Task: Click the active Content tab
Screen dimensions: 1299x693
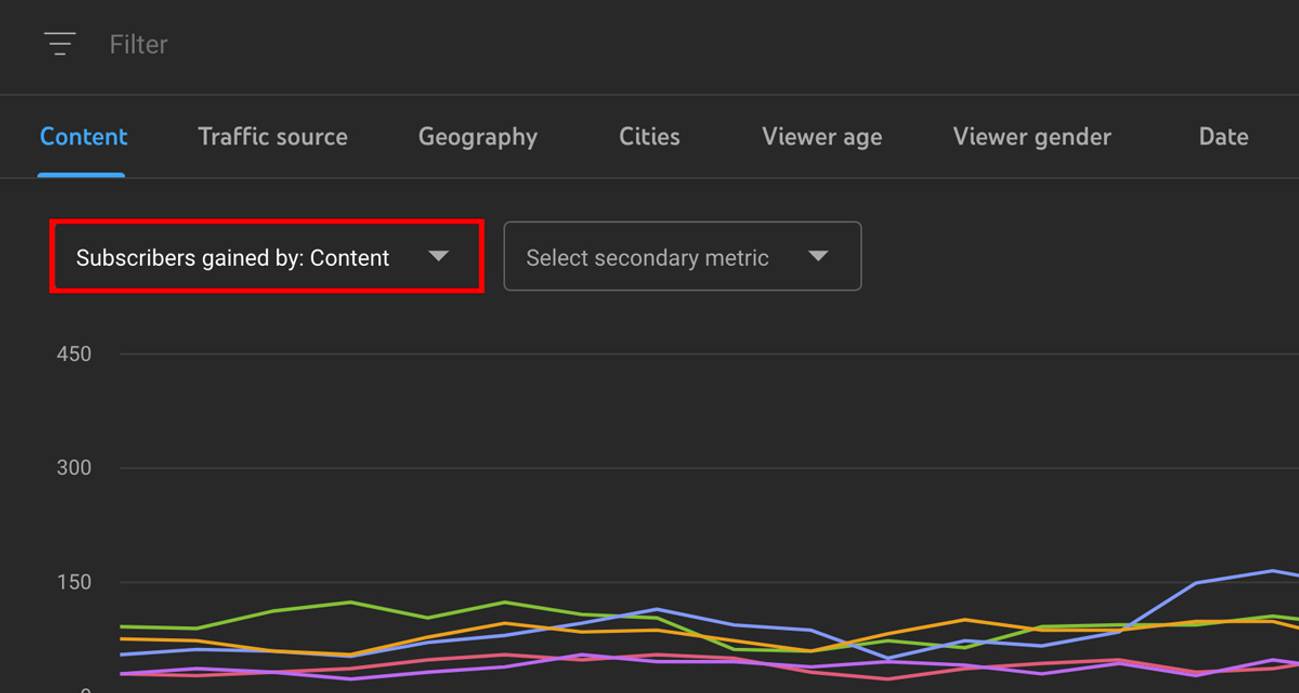Action: (x=83, y=136)
